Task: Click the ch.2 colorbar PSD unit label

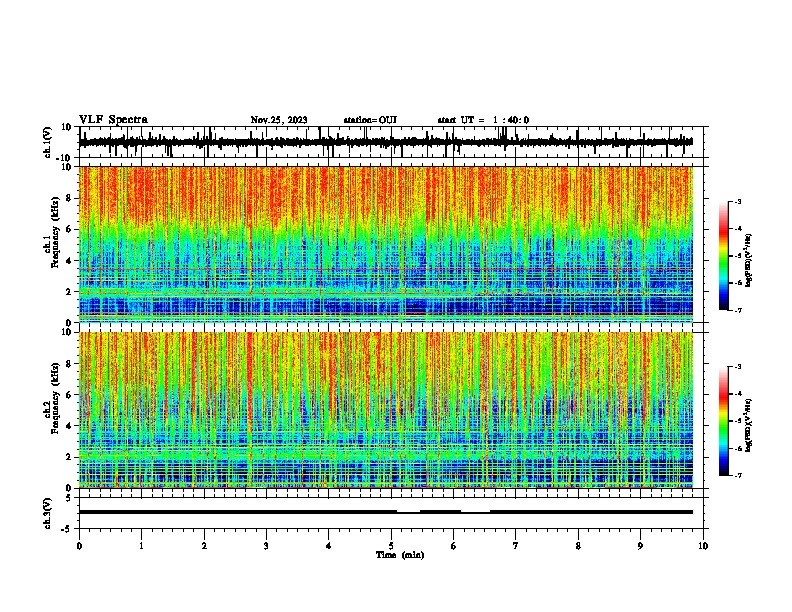Action: coord(749,425)
